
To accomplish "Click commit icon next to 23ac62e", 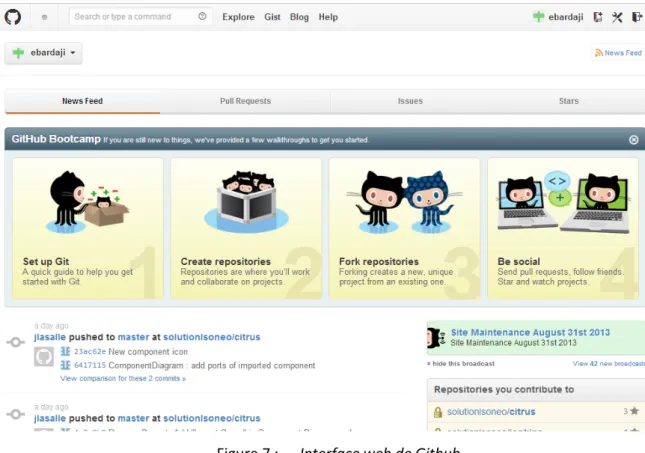I will tap(65, 351).
